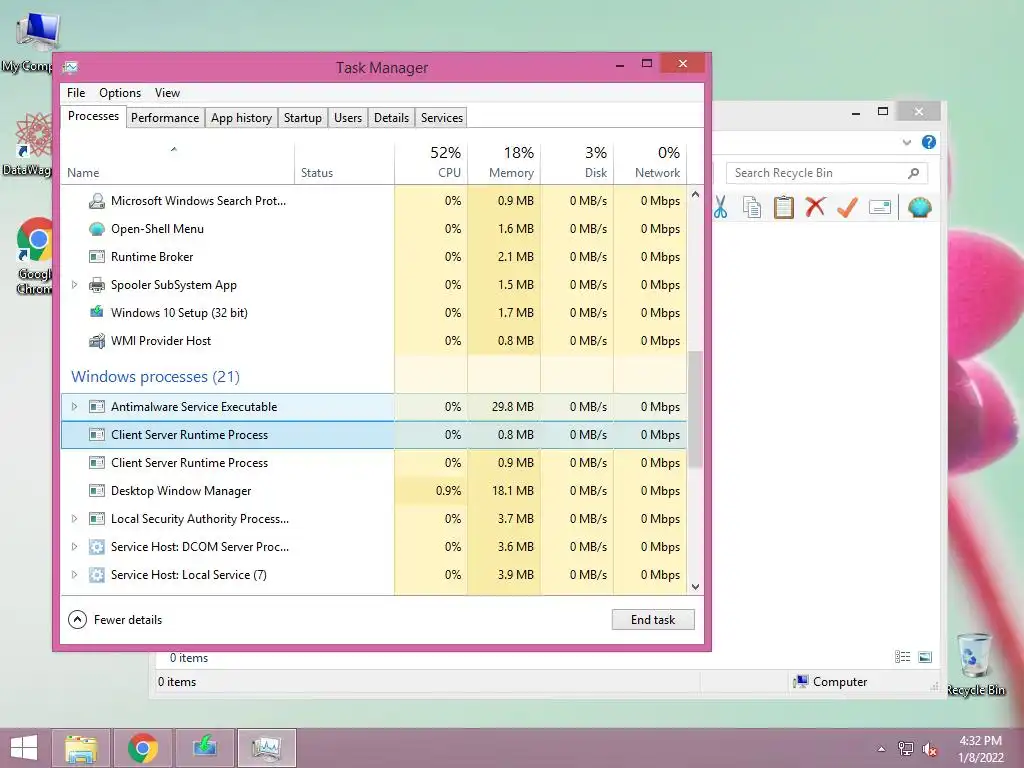Click the network tray icon

coord(906,749)
